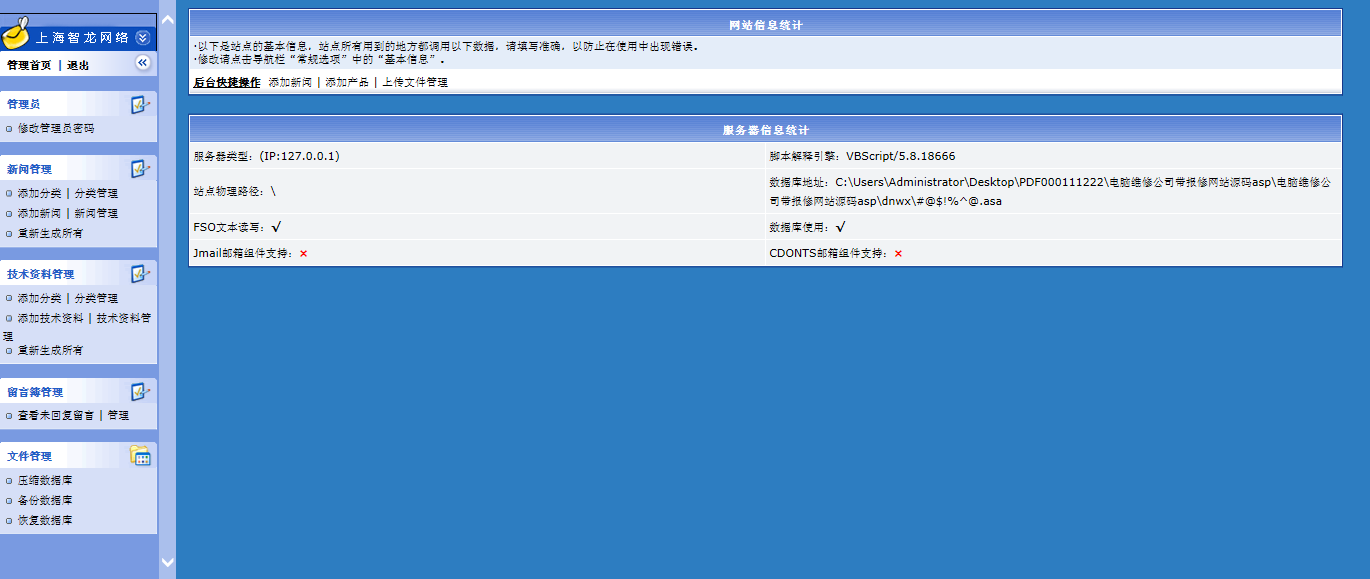1370x579 pixels.
Task: Open 添加产品 quick action
Action: (x=347, y=83)
